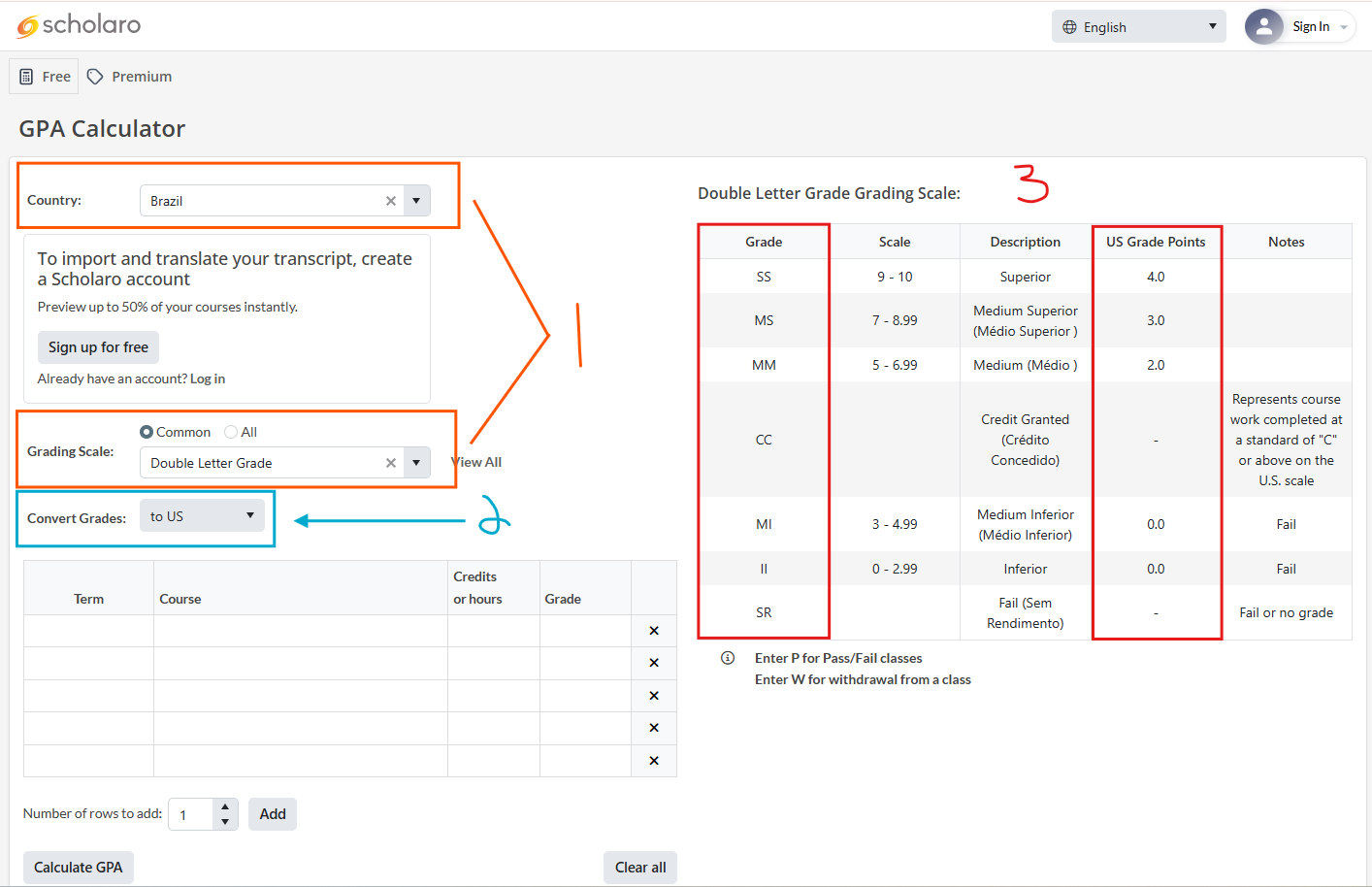Image resolution: width=1372 pixels, height=887 pixels.
Task: Expand the Grading Scale dropdown arrow
Action: click(x=416, y=463)
